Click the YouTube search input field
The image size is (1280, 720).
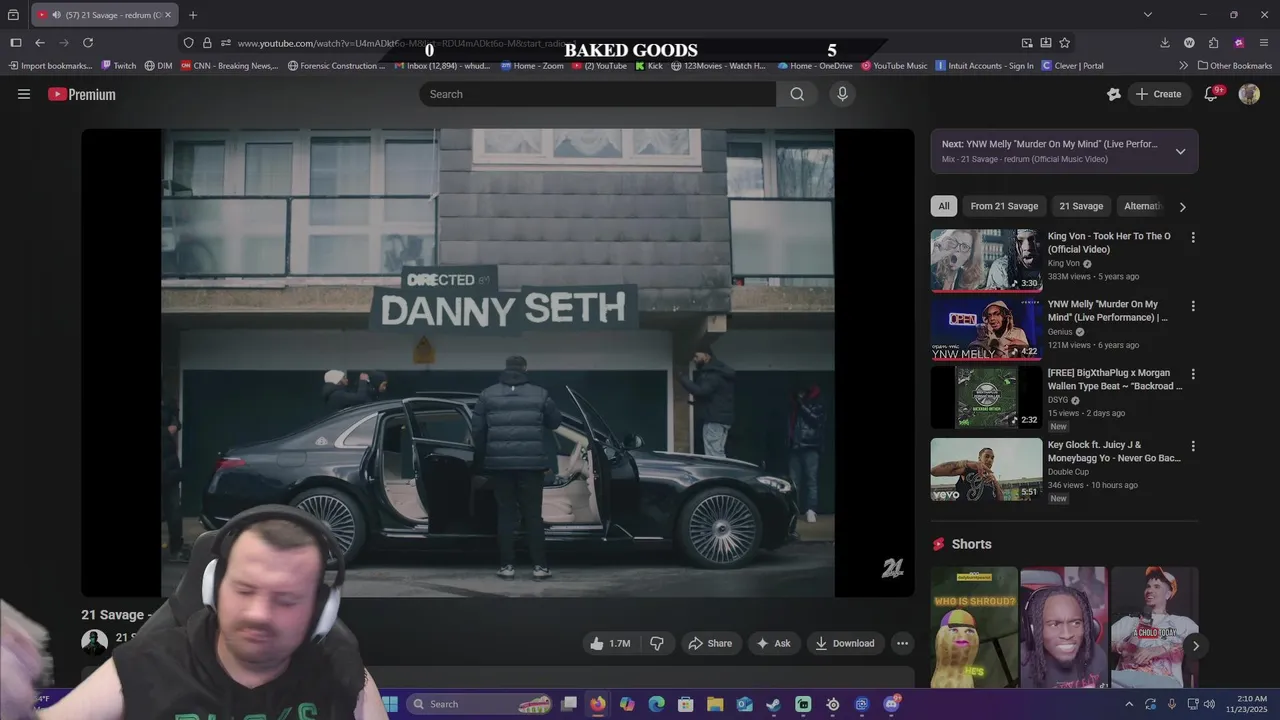click(598, 94)
